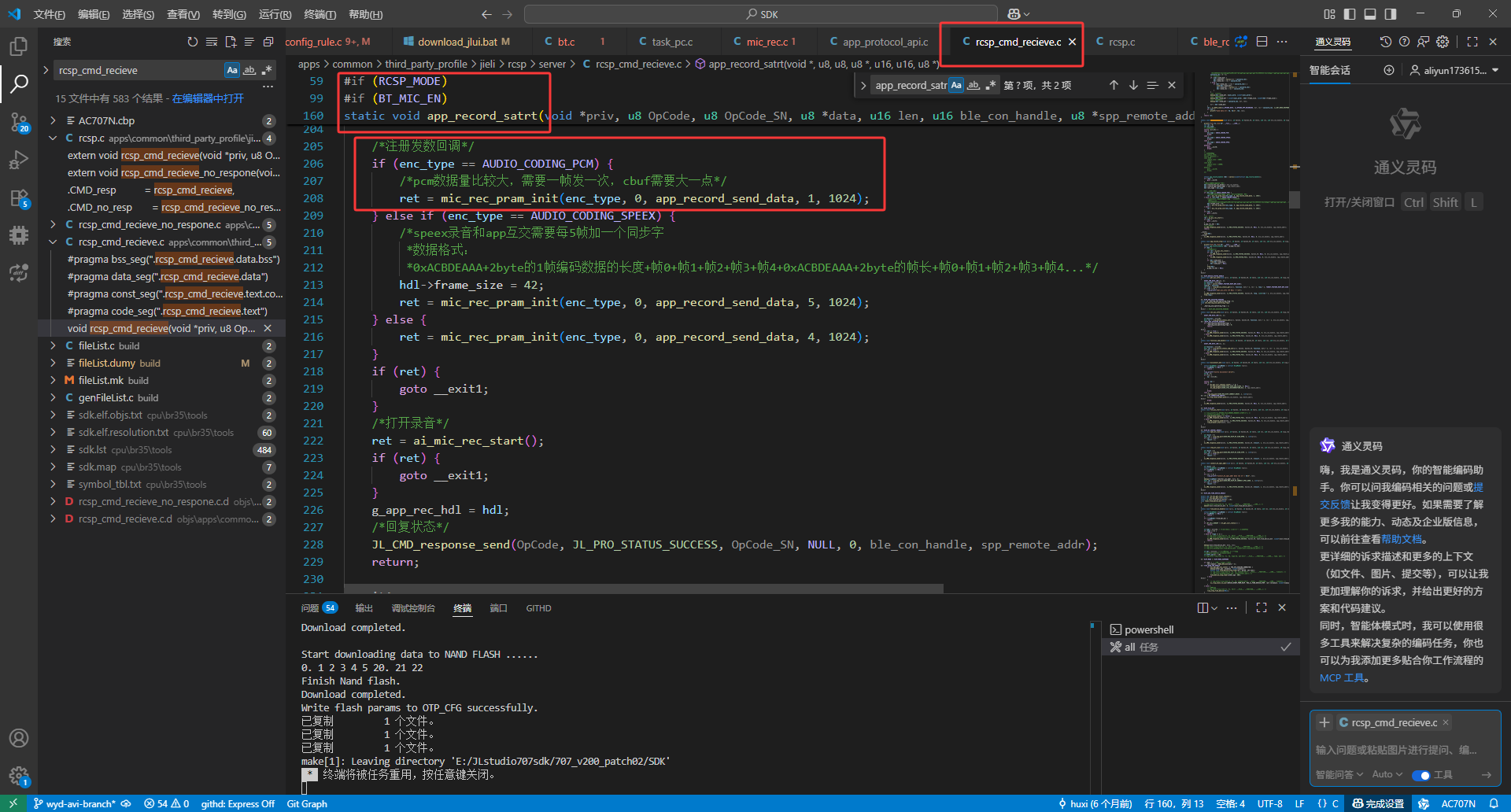Viewport: 1511px width, 812px height.
Task: Open Tongyi Lingma history icon
Action: pos(1386,42)
